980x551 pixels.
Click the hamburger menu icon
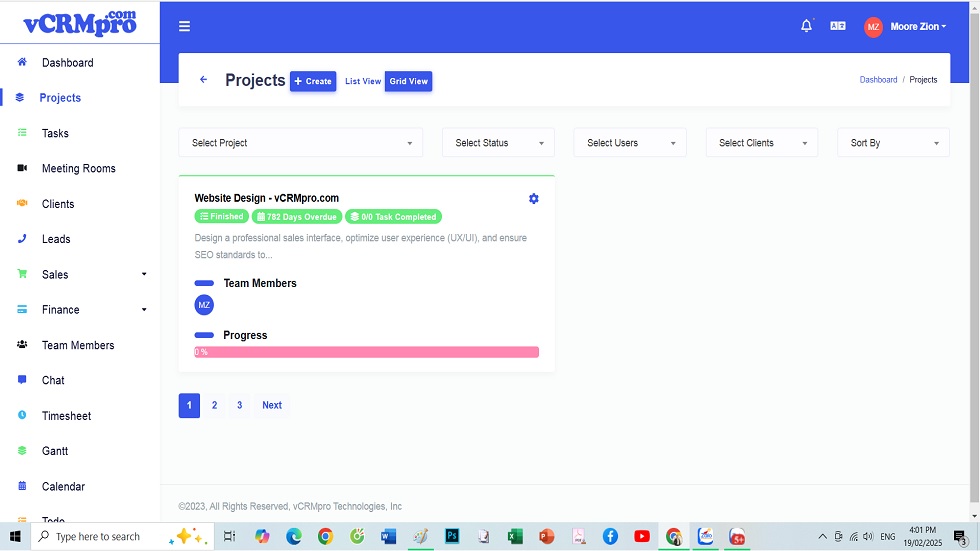tap(184, 27)
